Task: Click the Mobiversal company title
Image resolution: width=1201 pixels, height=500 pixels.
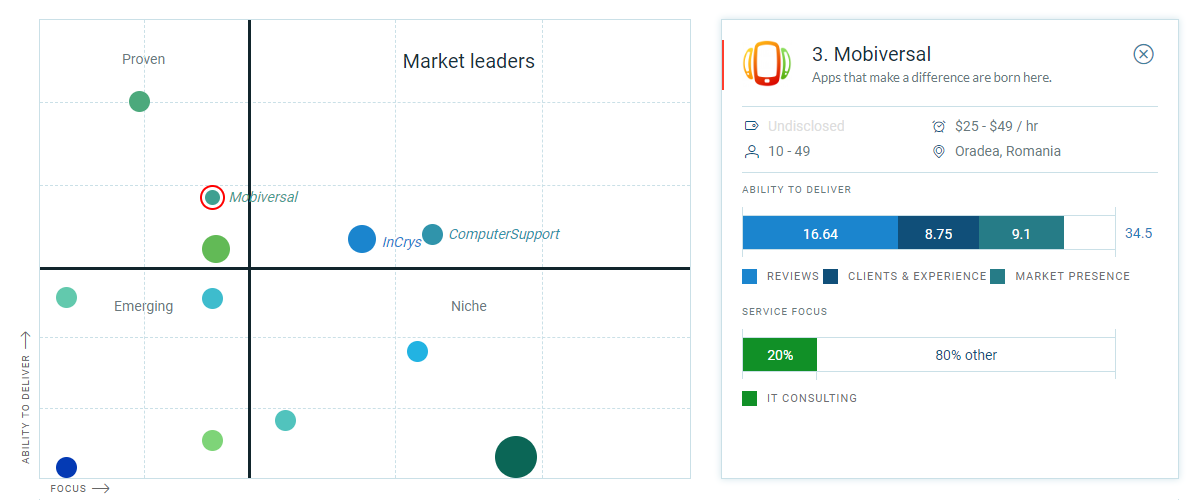Action: (871, 54)
